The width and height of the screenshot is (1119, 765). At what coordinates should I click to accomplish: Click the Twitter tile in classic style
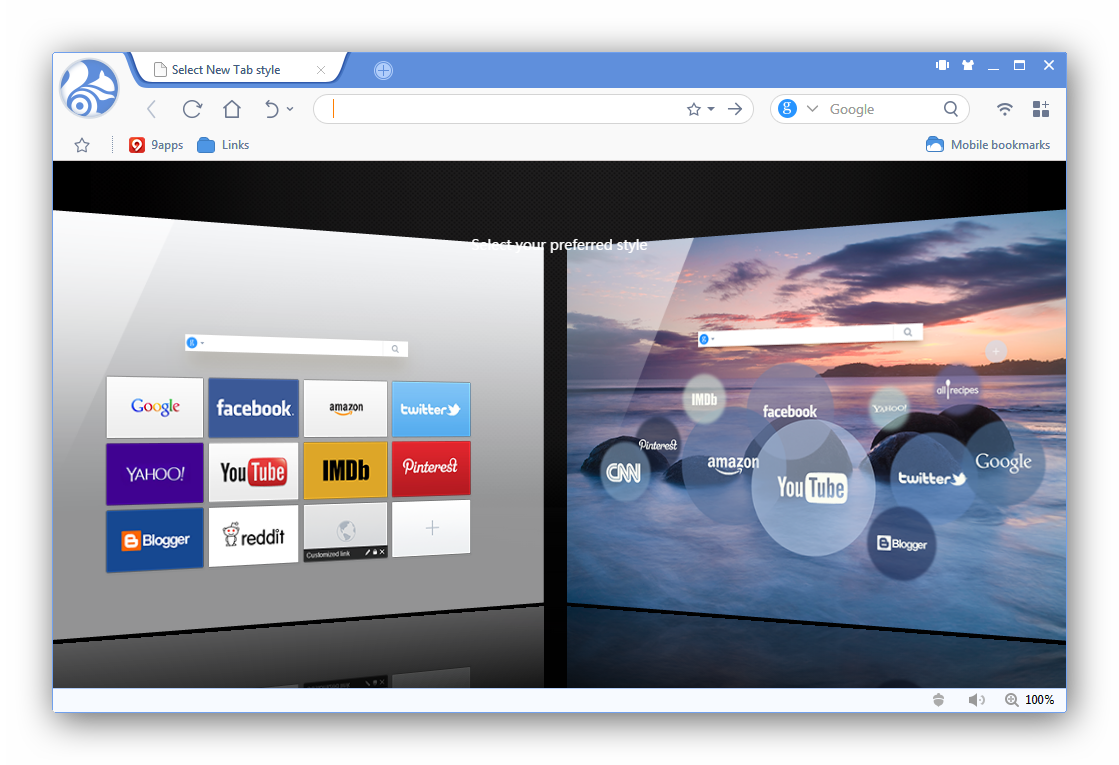pos(431,409)
